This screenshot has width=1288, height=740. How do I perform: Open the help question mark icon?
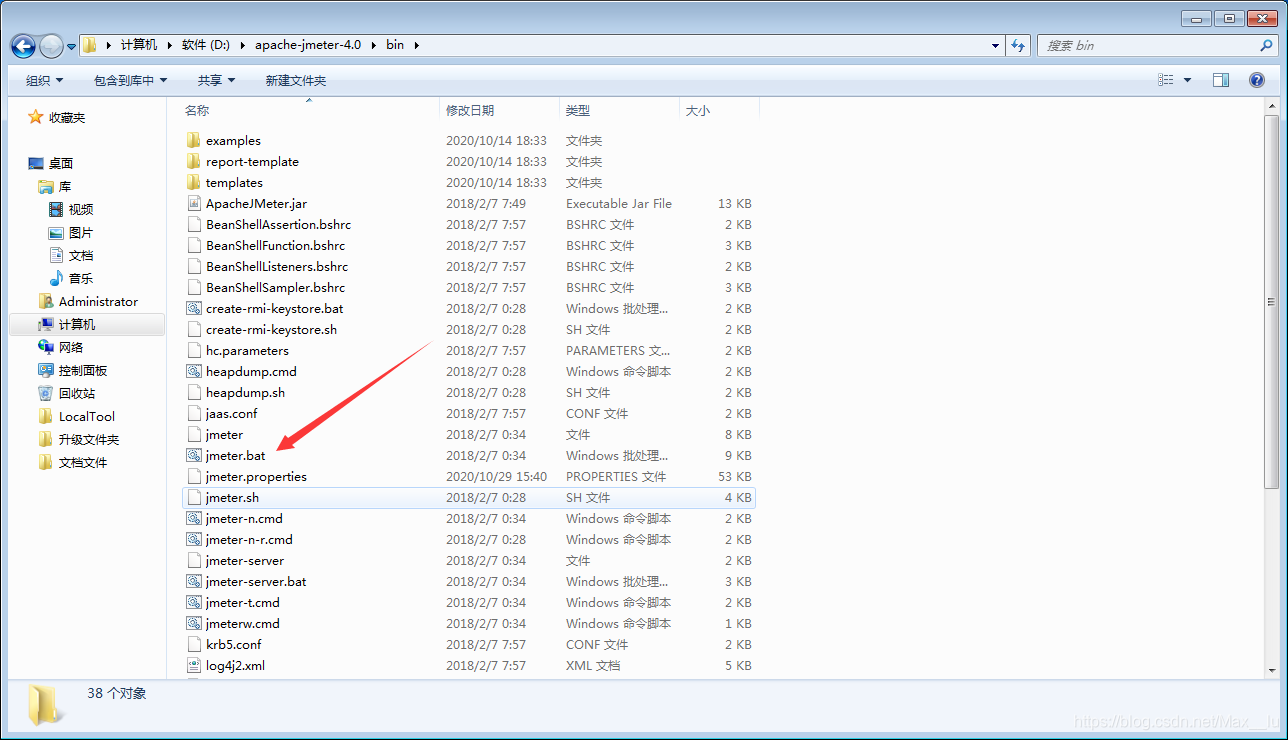1257,80
